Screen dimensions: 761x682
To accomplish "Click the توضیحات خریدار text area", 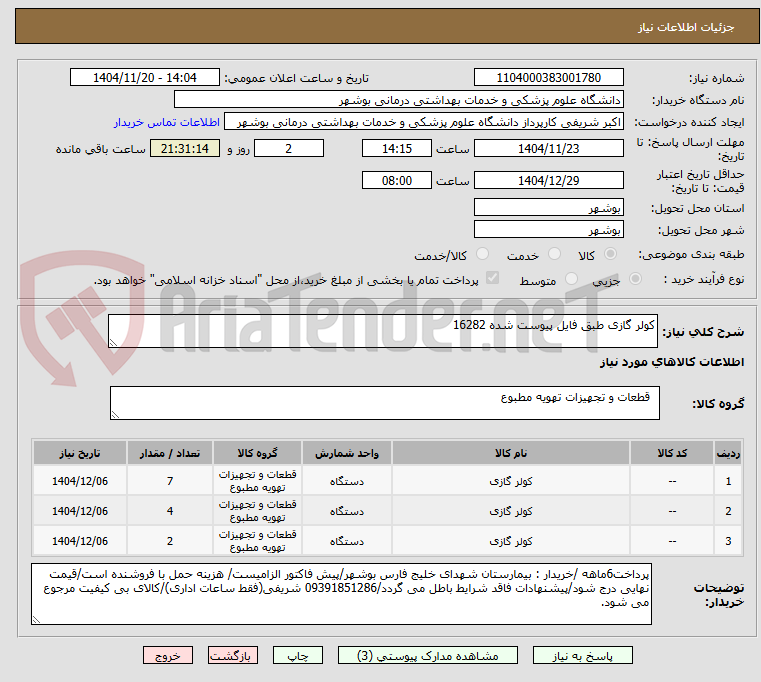I will (x=341, y=594).
